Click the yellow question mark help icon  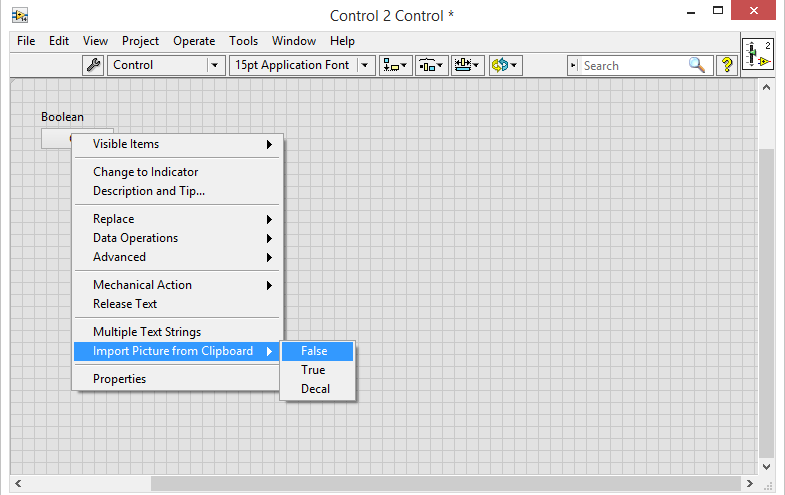727,65
